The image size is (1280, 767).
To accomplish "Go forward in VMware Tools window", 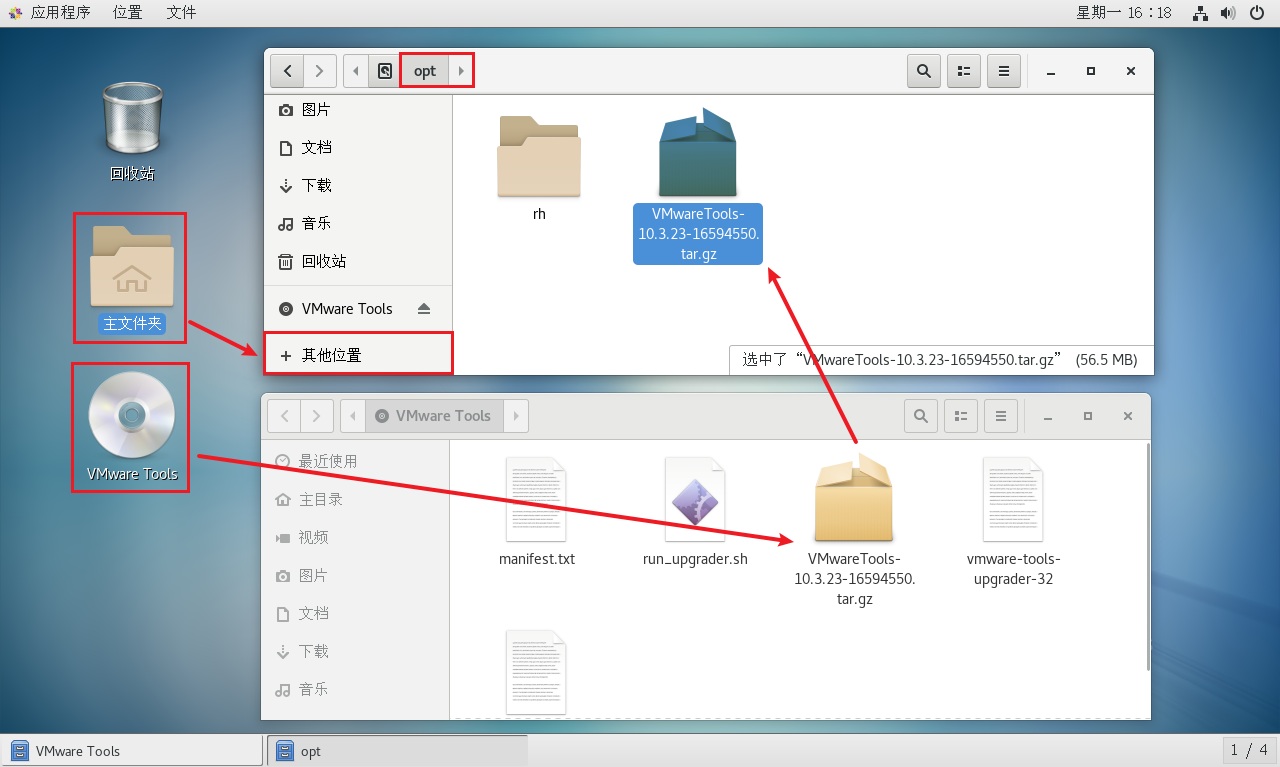I will 316,416.
